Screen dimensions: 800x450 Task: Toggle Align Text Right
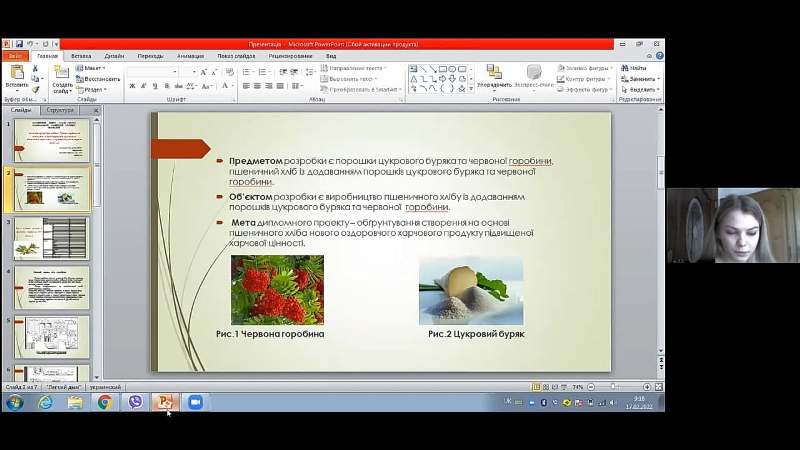tap(269, 86)
